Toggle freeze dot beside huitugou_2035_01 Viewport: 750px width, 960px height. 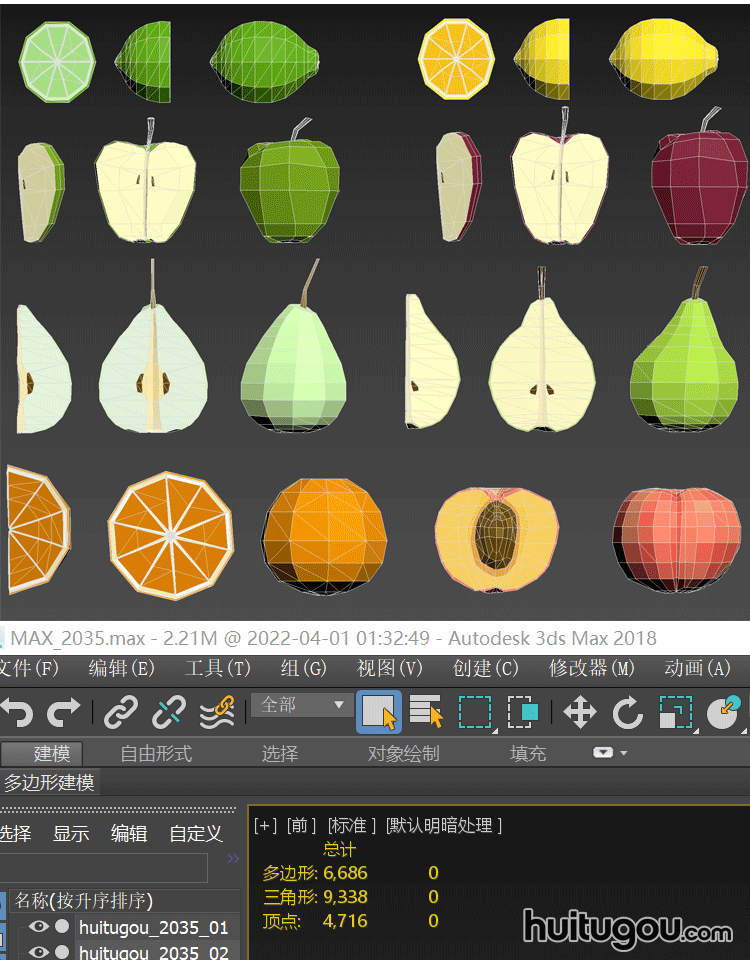62,927
